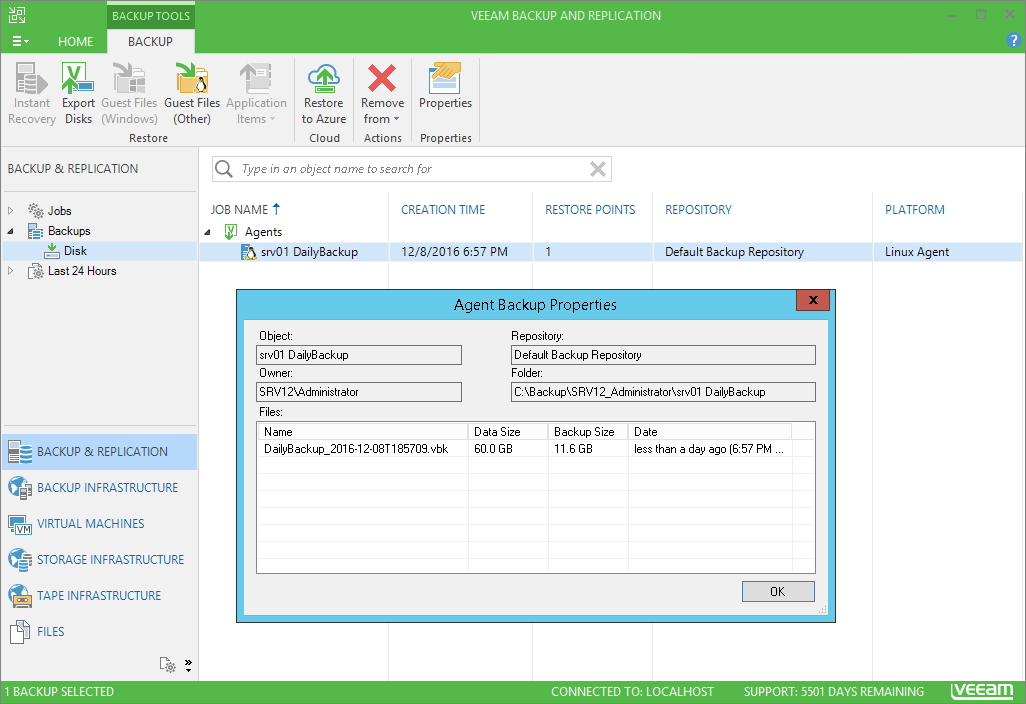Open BACKUP INFRASTRUCTURE view
This screenshot has height=704, width=1026.
tap(99, 487)
